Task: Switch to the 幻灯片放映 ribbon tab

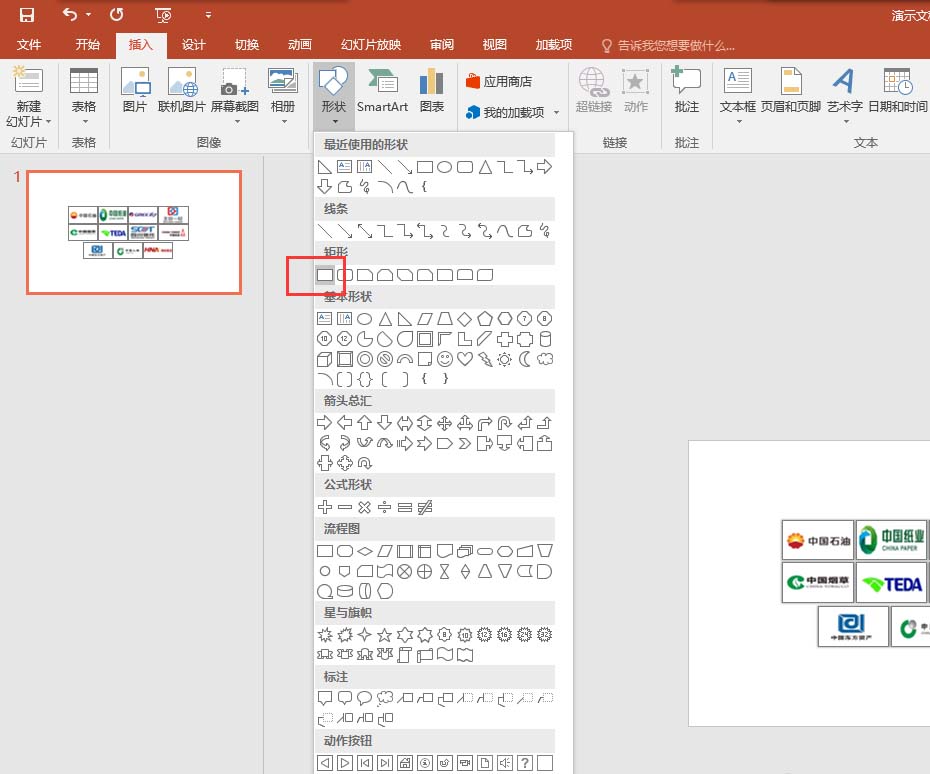Action: [371, 44]
